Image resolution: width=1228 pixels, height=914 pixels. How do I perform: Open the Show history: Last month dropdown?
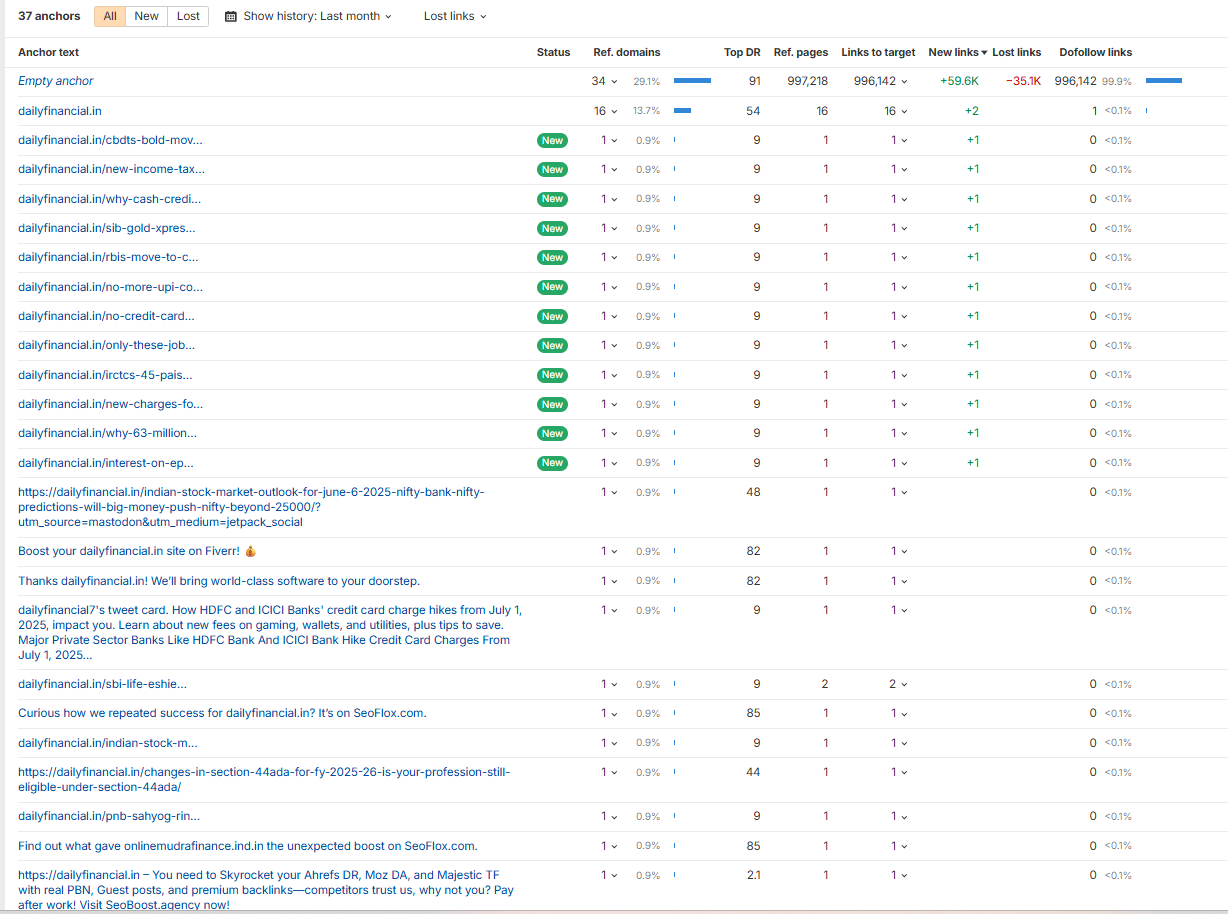coord(316,16)
